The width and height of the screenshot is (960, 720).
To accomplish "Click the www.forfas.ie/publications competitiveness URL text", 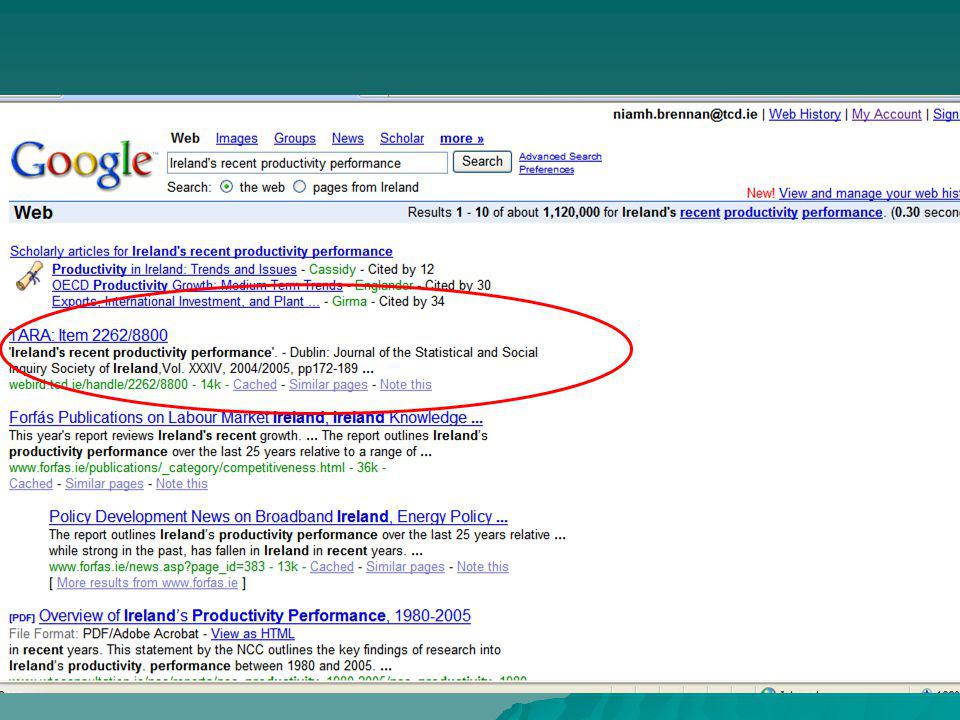I will click(x=177, y=468).
